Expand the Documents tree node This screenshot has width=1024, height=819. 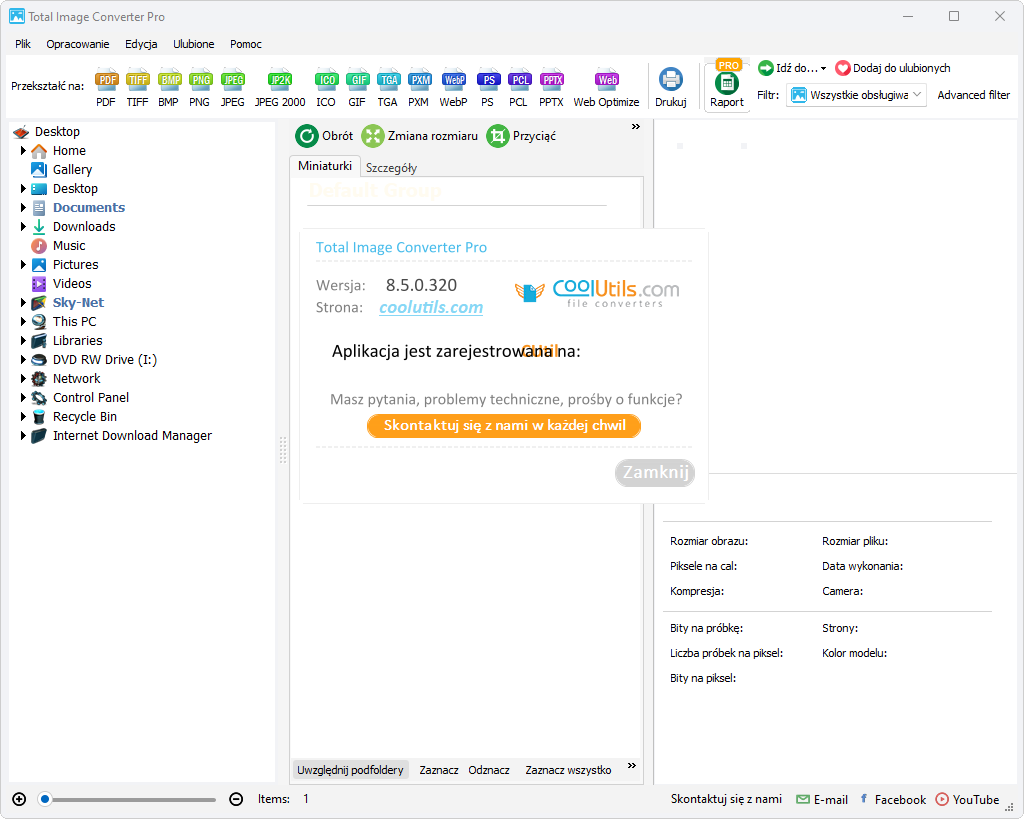24,208
